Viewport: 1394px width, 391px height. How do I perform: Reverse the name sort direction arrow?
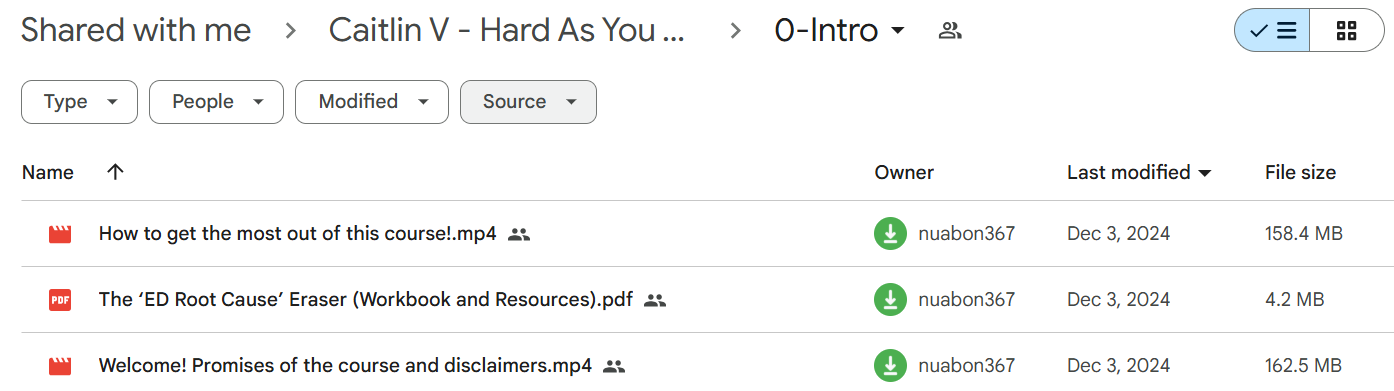click(x=115, y=172)
